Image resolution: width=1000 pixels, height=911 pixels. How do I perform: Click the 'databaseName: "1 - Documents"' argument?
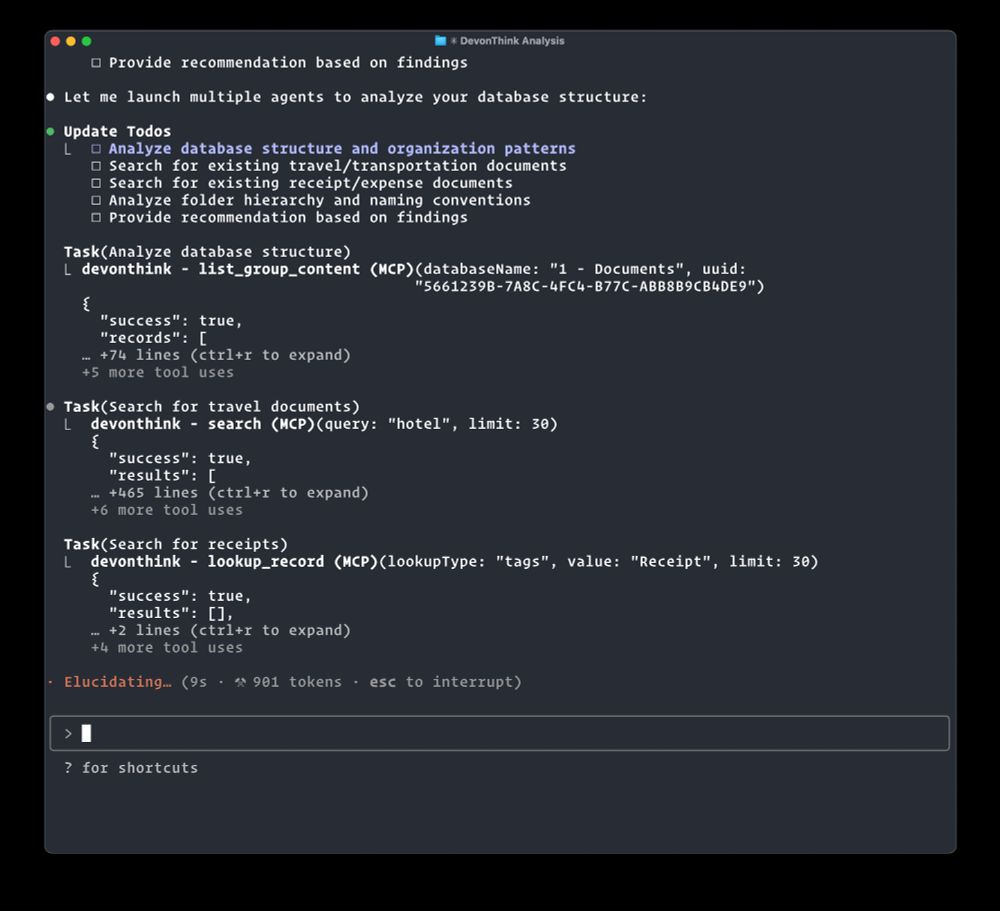pos(554,269)
